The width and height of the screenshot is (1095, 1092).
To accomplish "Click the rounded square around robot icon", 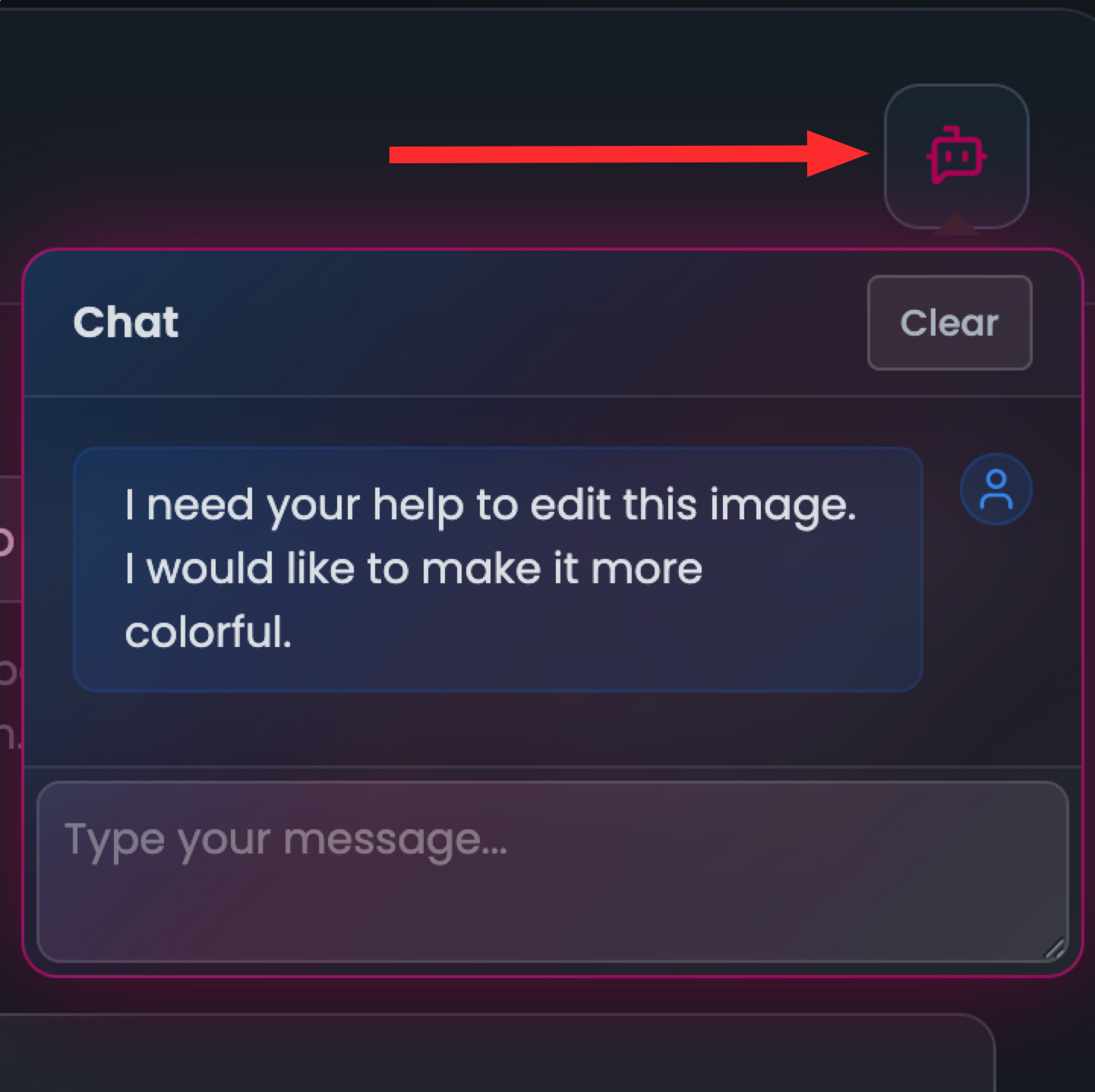I will coord(956,156).
